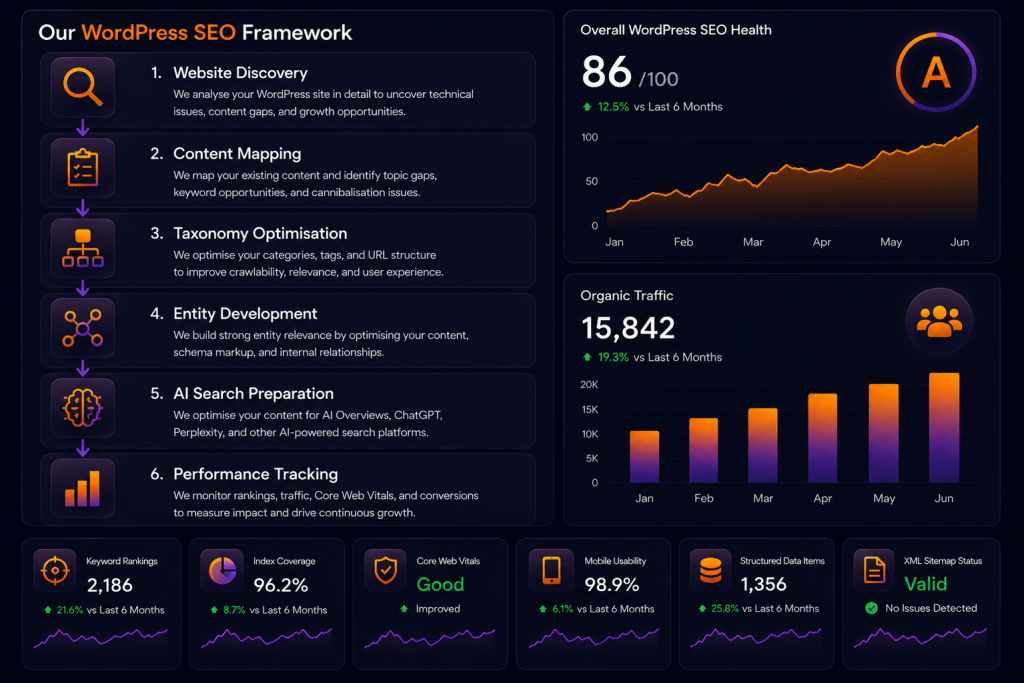Click the Jan bar in Organic Traffic chart
Screen dimensions: 1024x683
pyautogui.click(x=644, y=456)
